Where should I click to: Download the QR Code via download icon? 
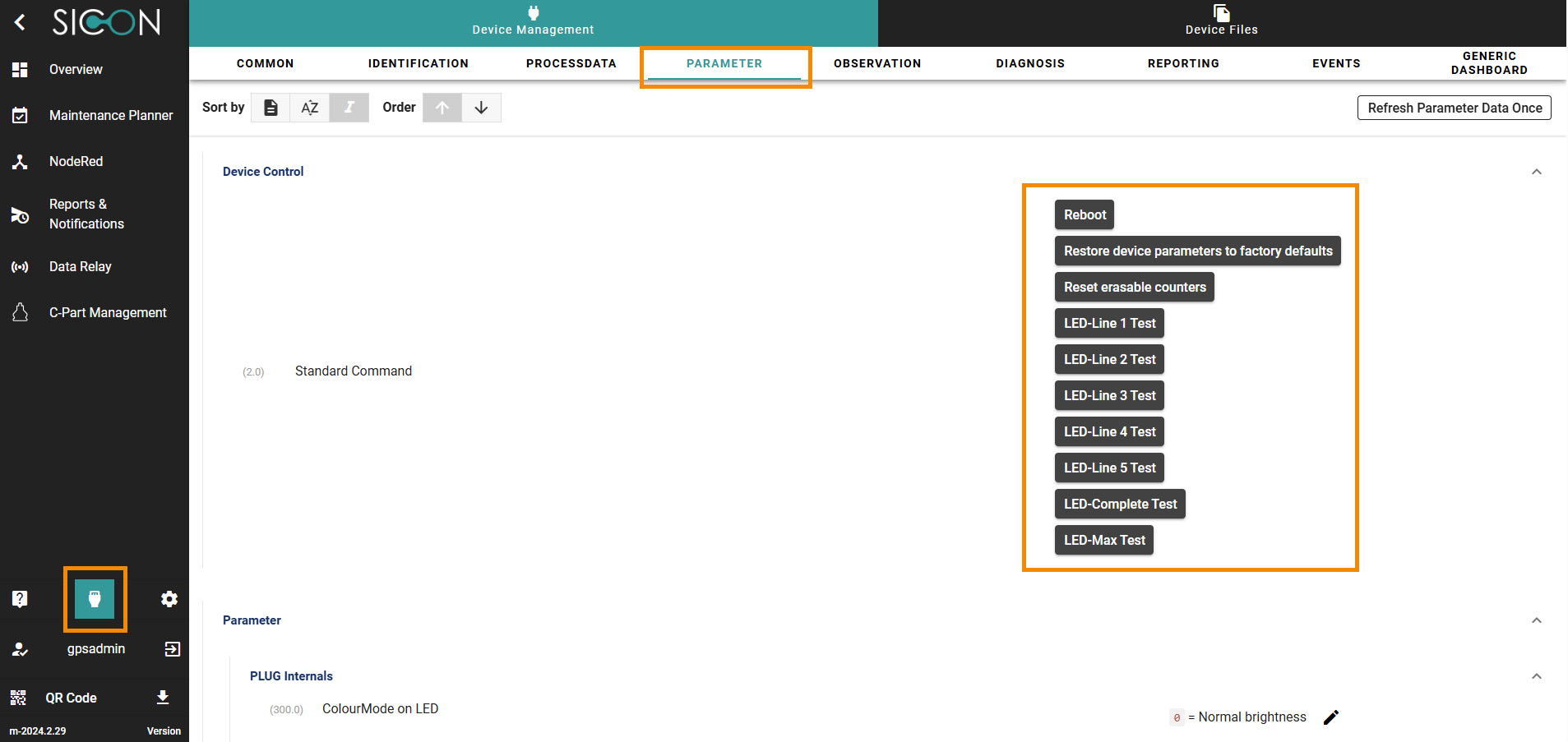click(163, 698)
